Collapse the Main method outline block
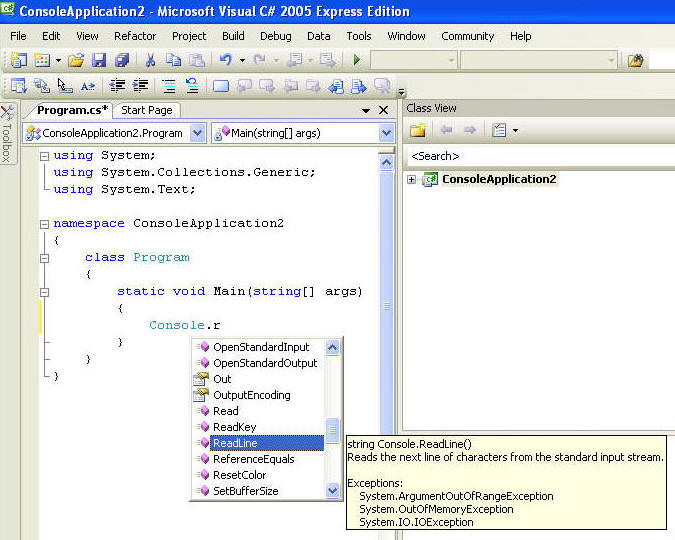This screenshot has height=540, width=675. point(44,291)
